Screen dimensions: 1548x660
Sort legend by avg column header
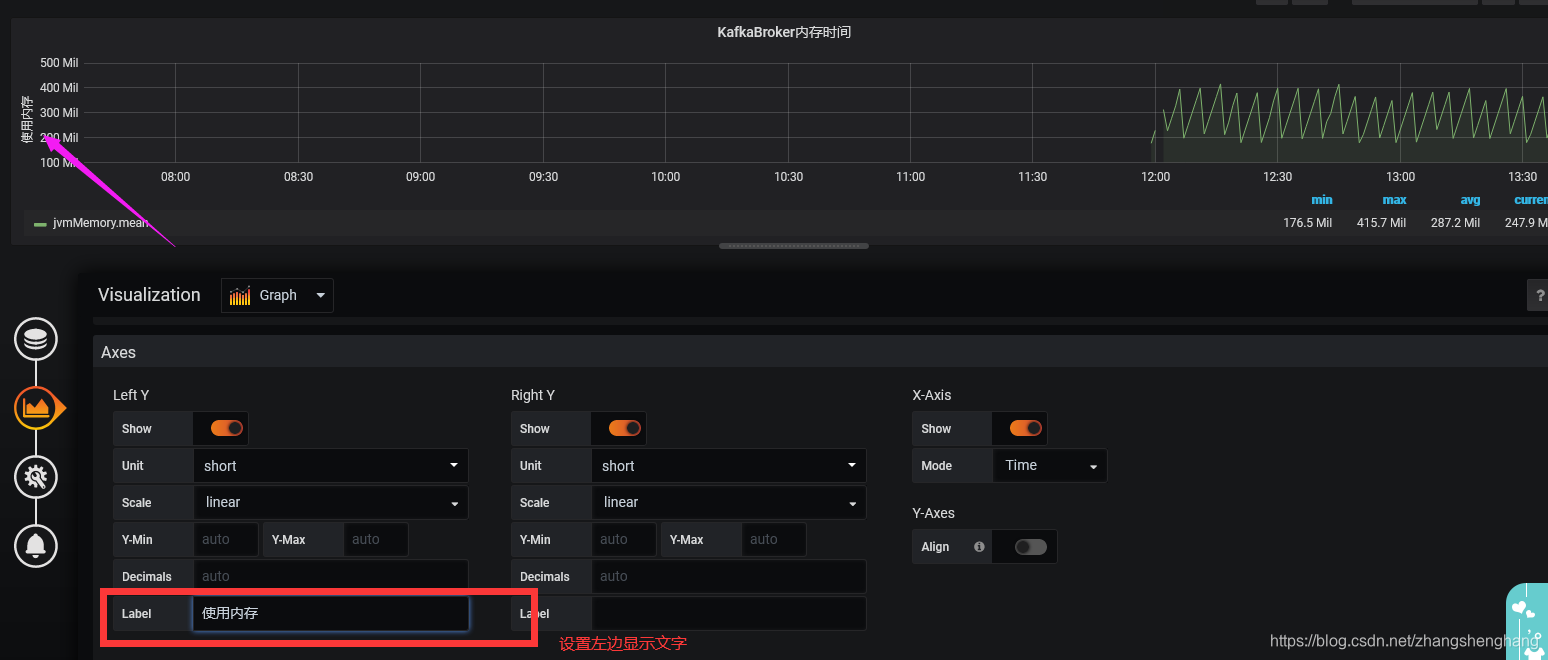tap(1469, 200)
